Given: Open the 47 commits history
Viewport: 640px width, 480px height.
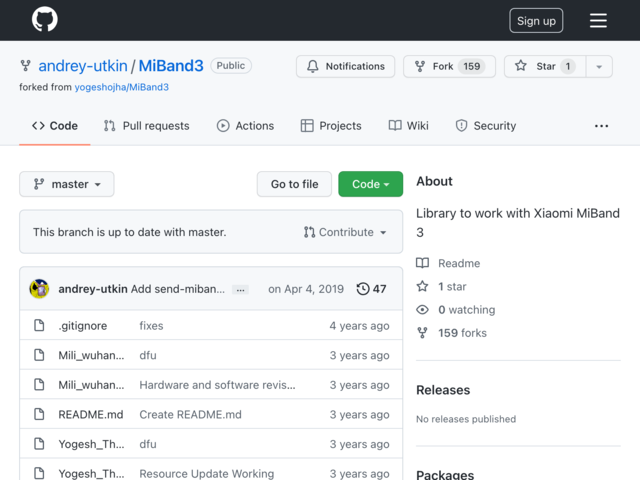Looking at the screenshot, I should tap(371, 289).
